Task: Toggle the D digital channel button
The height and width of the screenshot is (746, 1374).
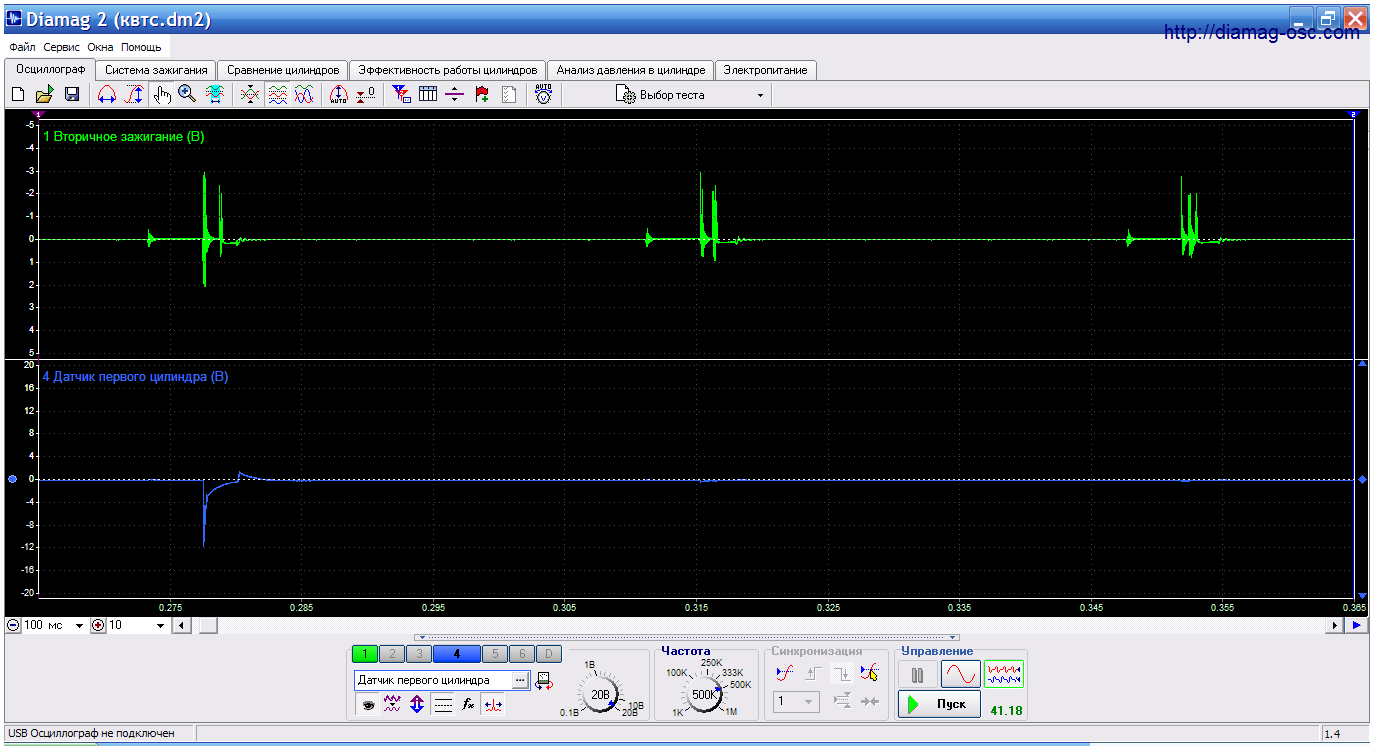Action: [x=548, y=654]
